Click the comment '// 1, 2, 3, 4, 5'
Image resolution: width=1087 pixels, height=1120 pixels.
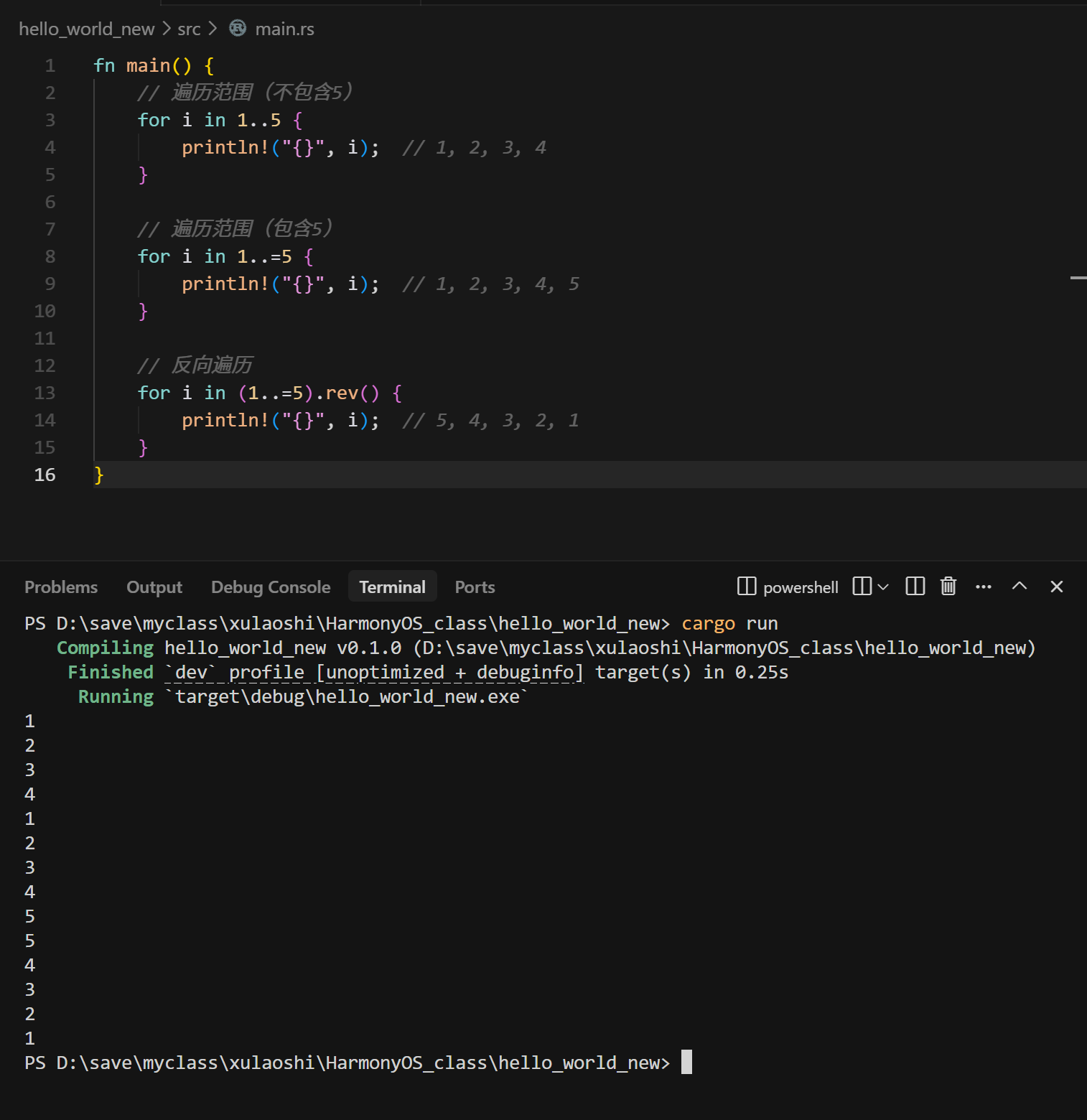click(491, 284)
